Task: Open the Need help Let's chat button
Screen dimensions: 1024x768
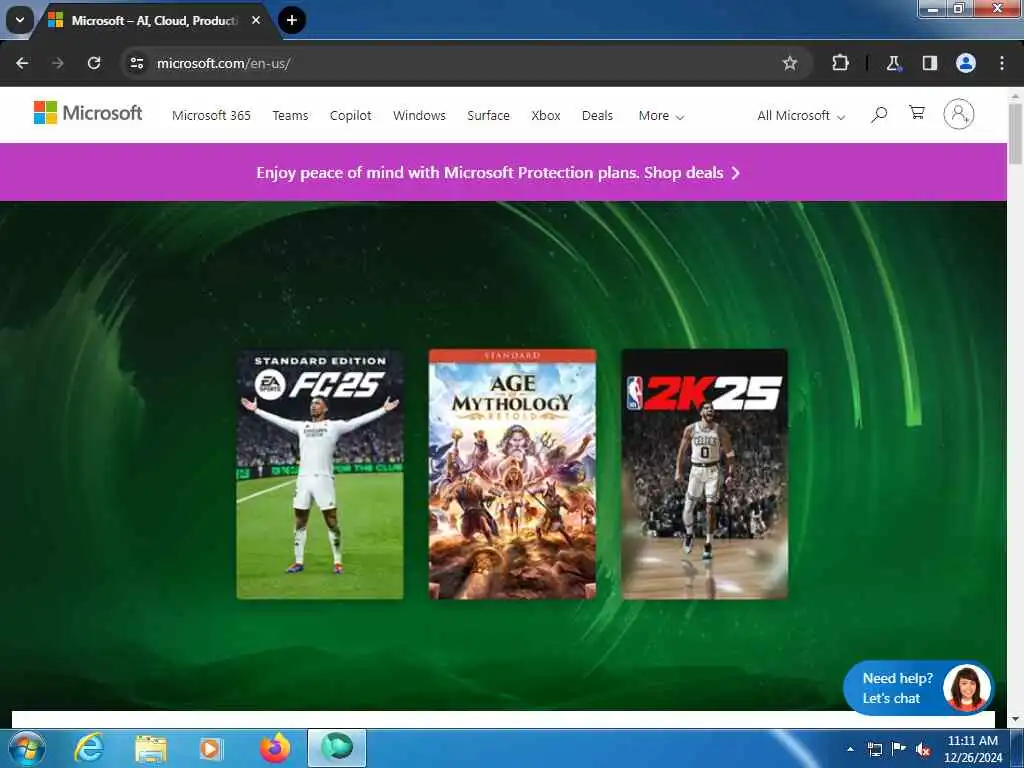Action: coord(919,688)
